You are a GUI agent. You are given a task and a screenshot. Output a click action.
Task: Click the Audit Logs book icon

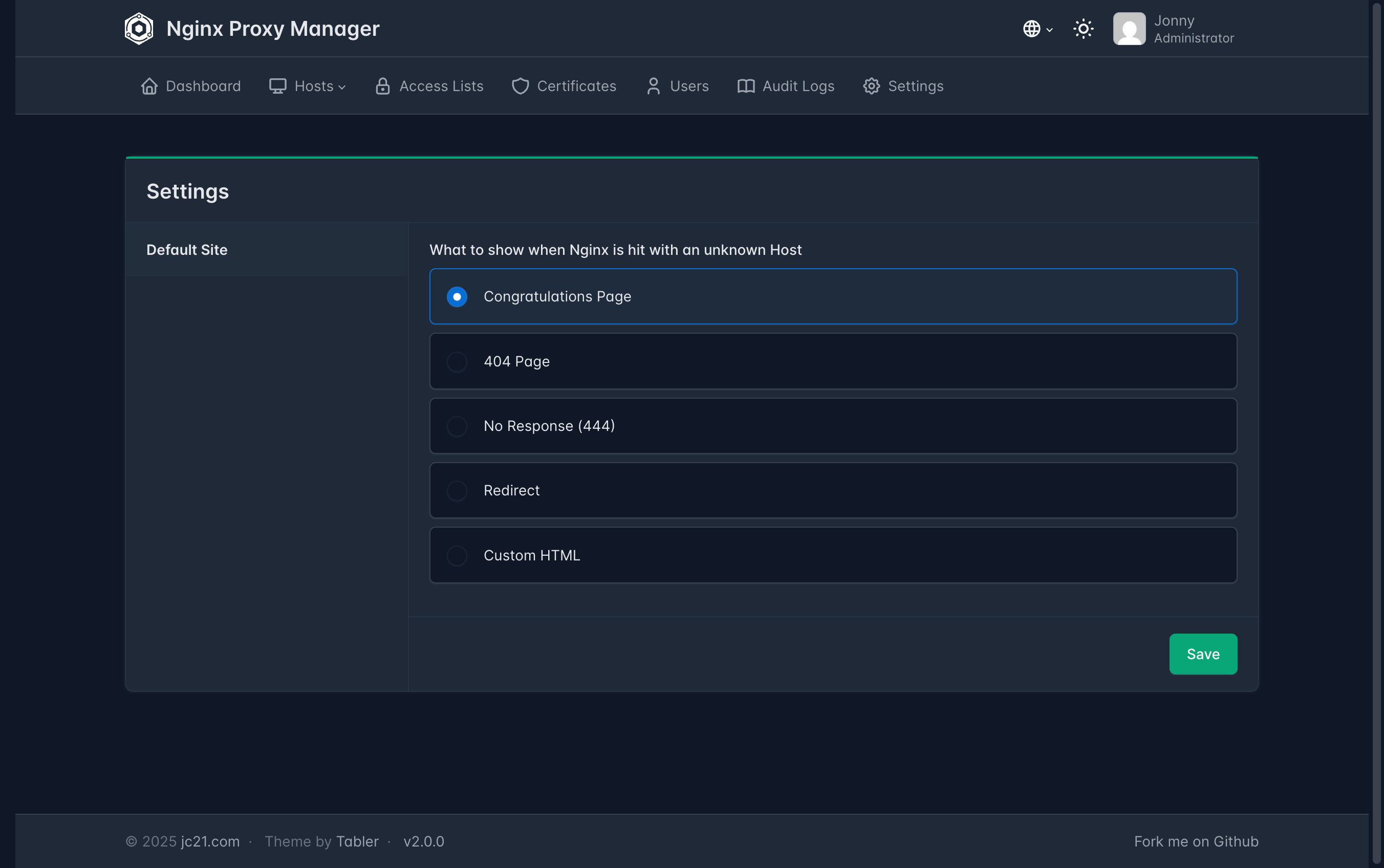tap(746, 86)
